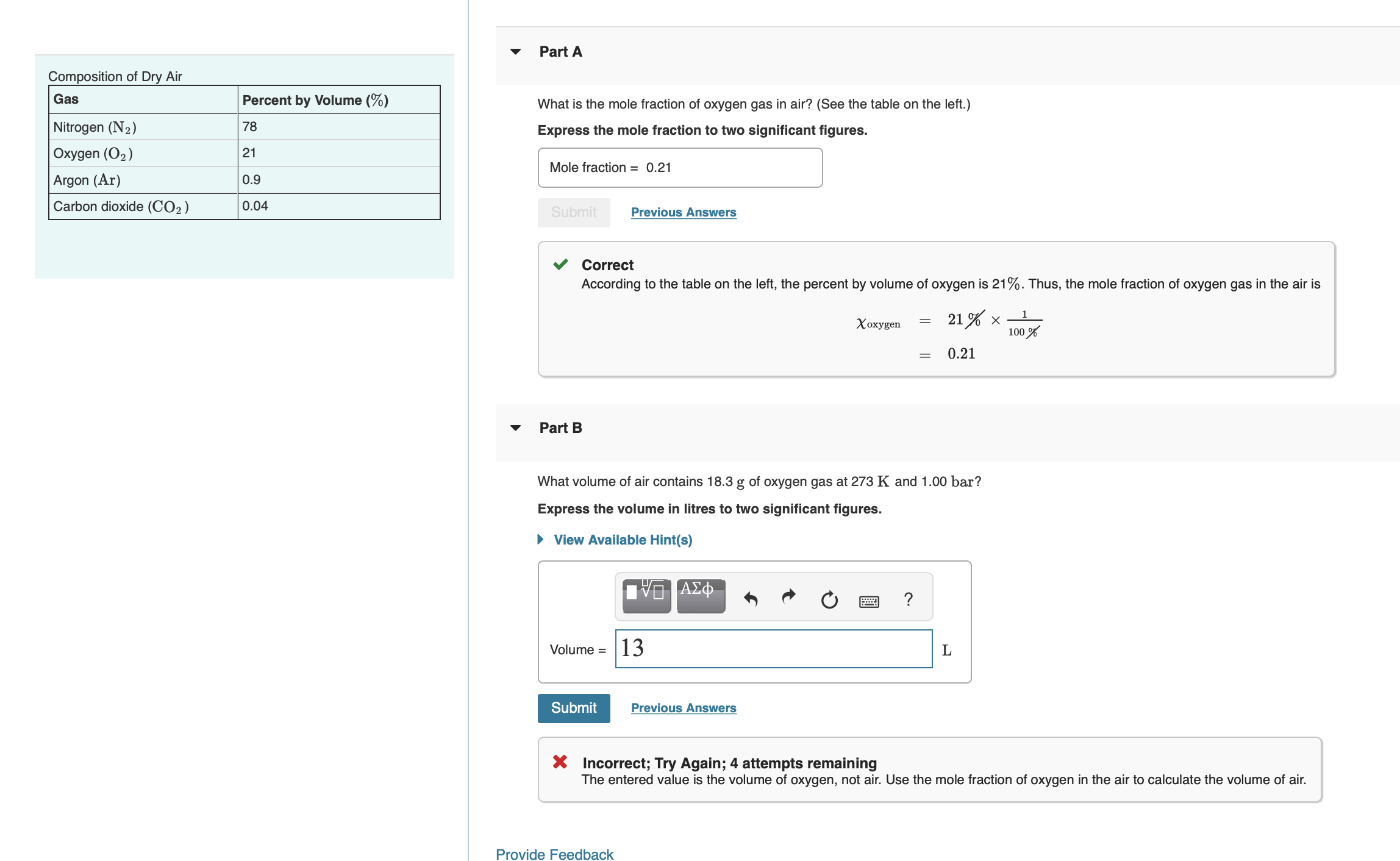Click the greyed-out Part A Submit button

click(573, 212)
